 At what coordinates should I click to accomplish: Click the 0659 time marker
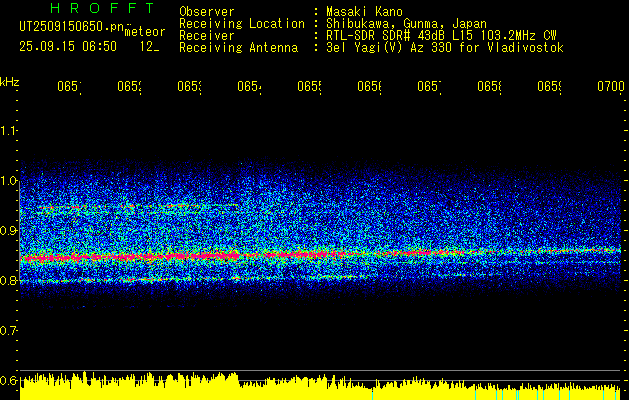point(550,86)
